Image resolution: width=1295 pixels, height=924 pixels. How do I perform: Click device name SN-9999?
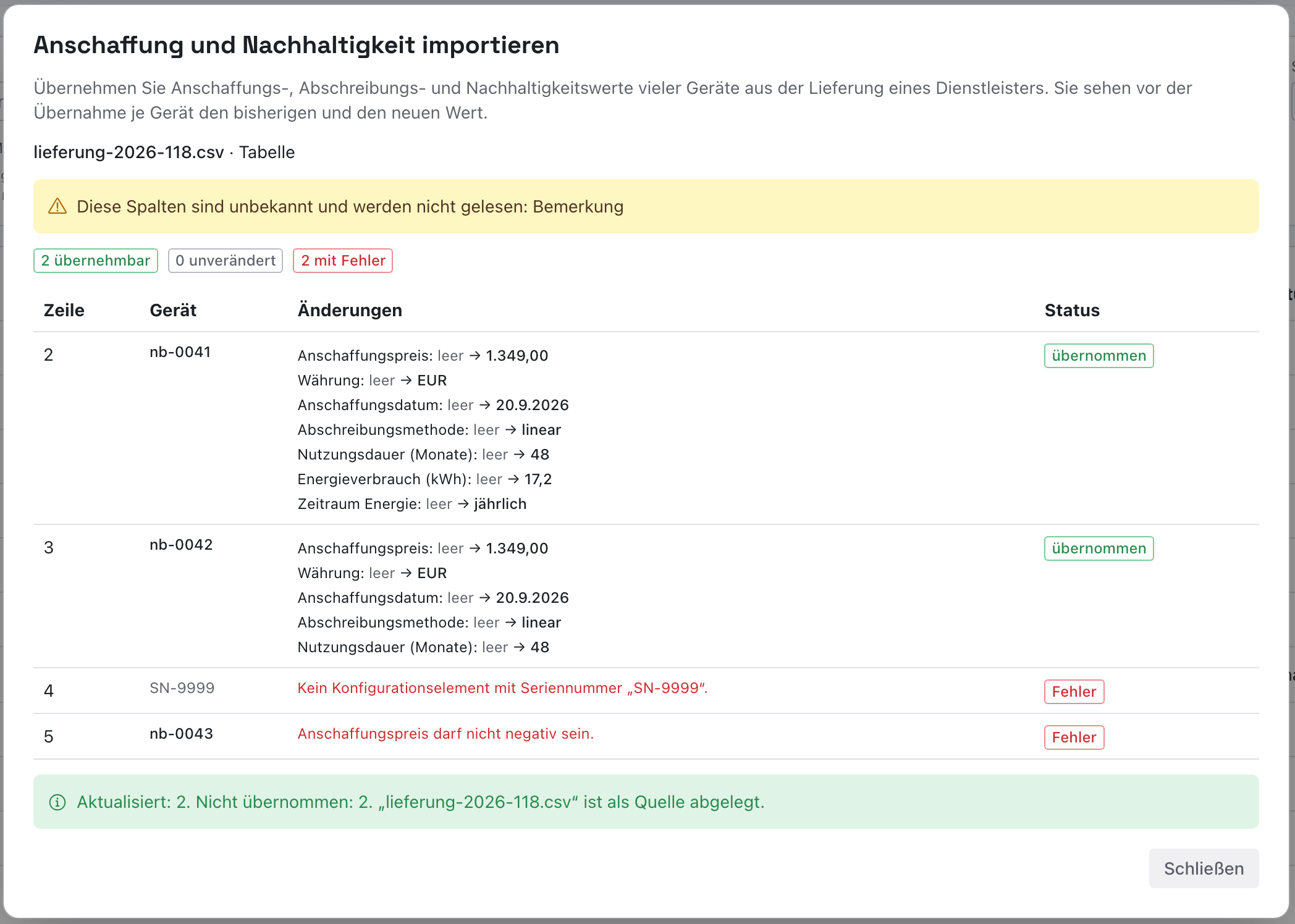(x=182, y=688)
